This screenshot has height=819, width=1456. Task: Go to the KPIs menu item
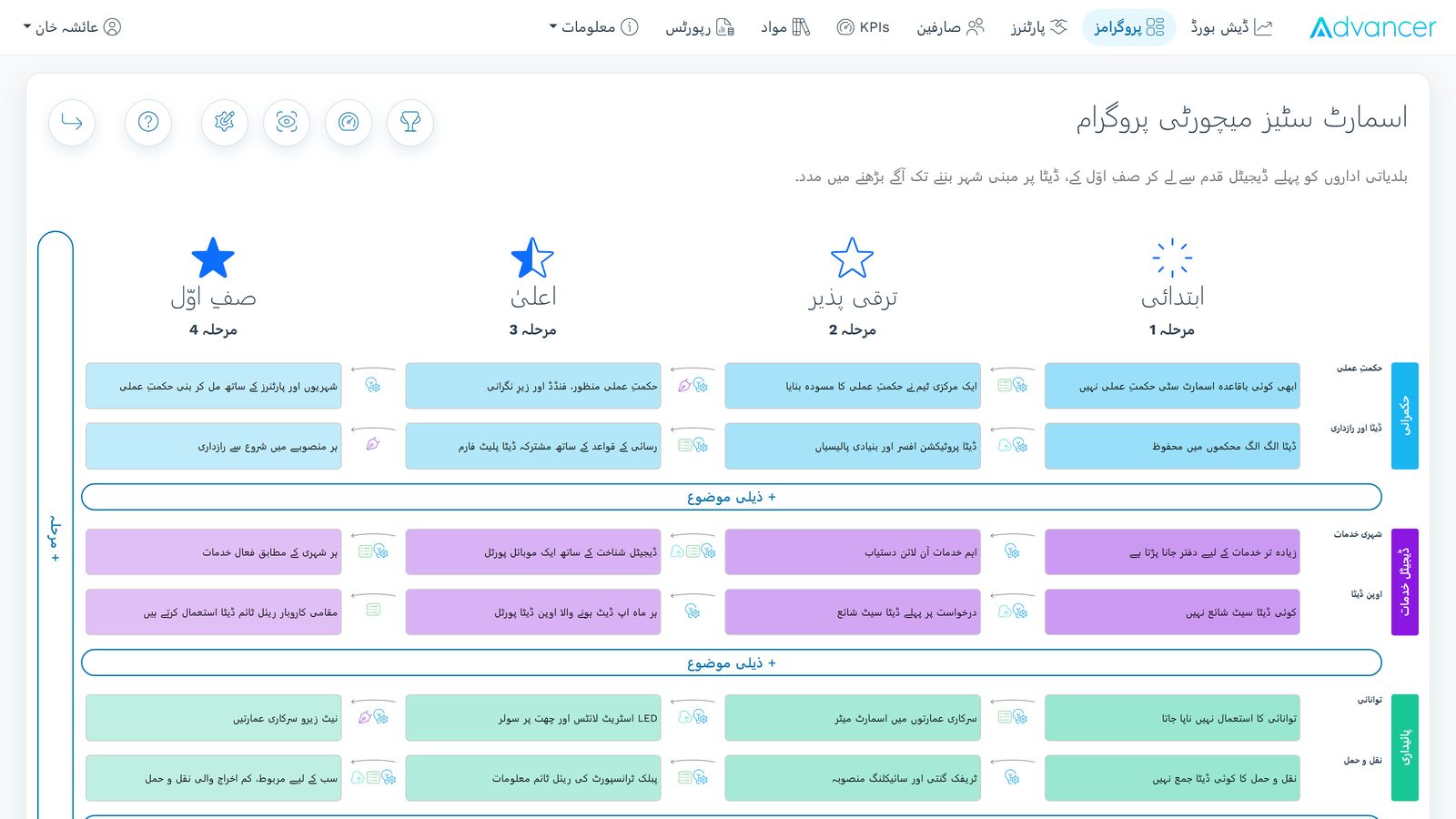(863, 27)
